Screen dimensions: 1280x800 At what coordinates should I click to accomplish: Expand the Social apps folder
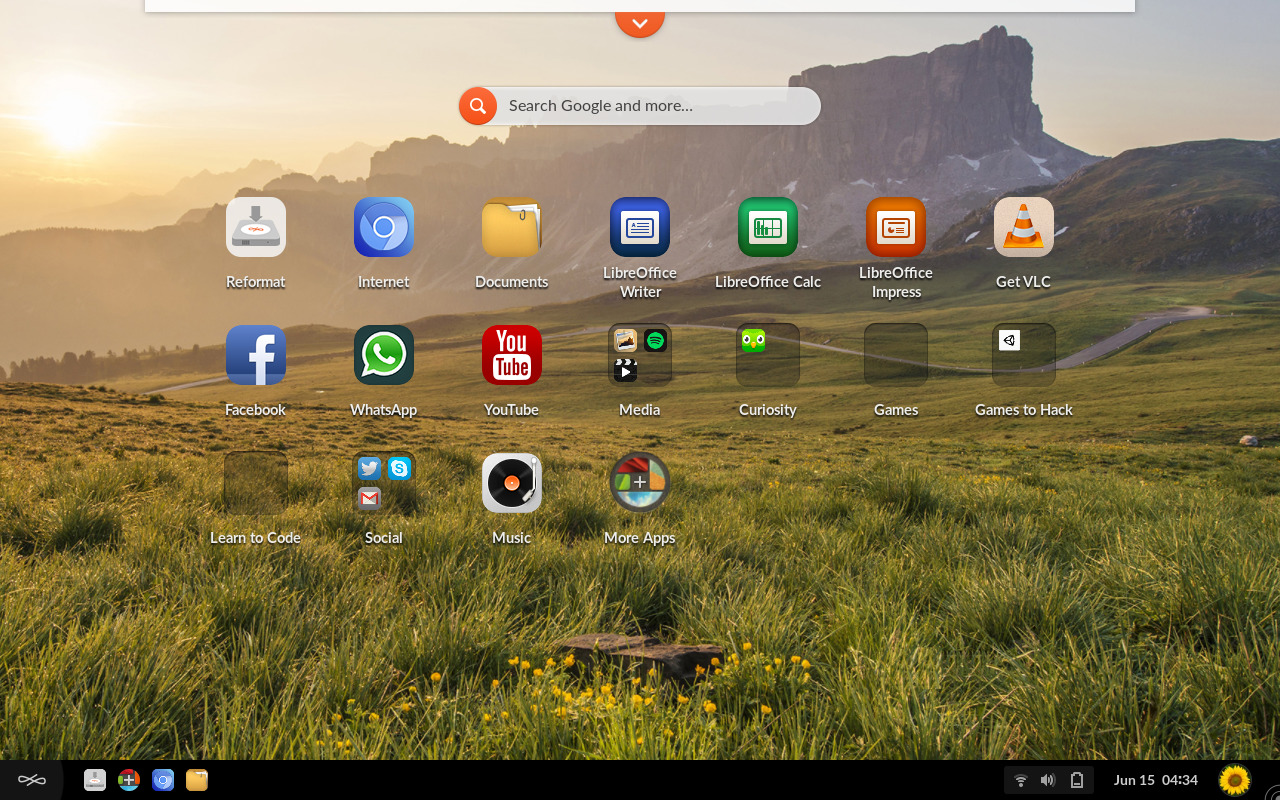(x=384, y=483)
